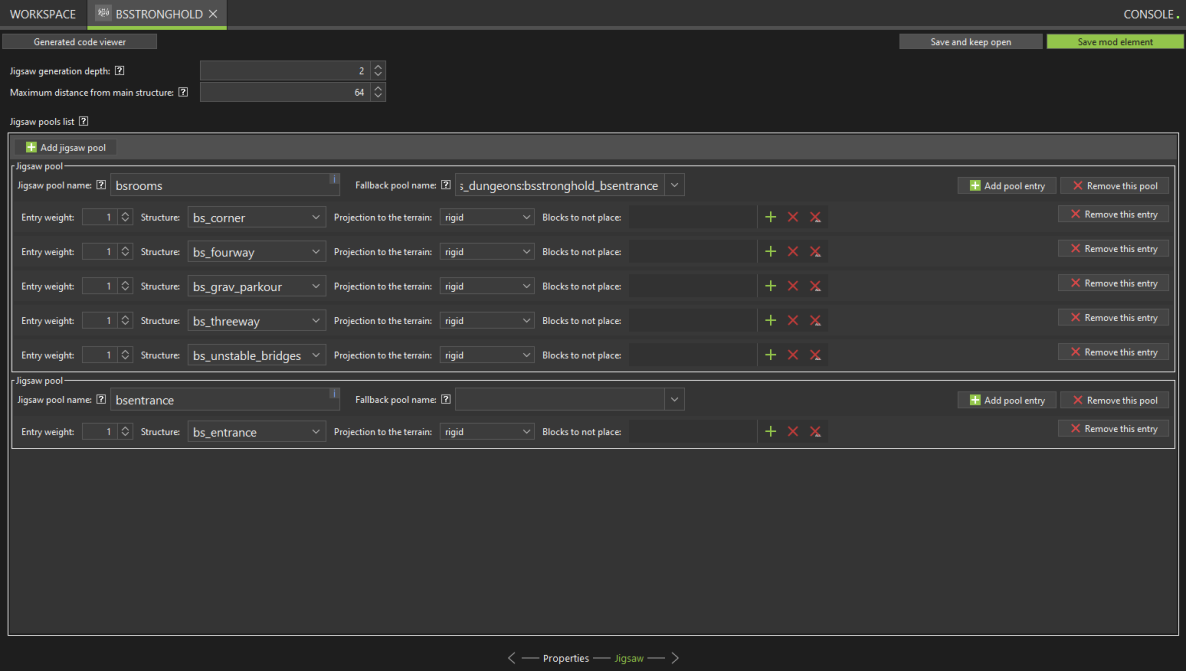
Task: Add a block for the bs_threeway entry
Action: tap(770, 321)
